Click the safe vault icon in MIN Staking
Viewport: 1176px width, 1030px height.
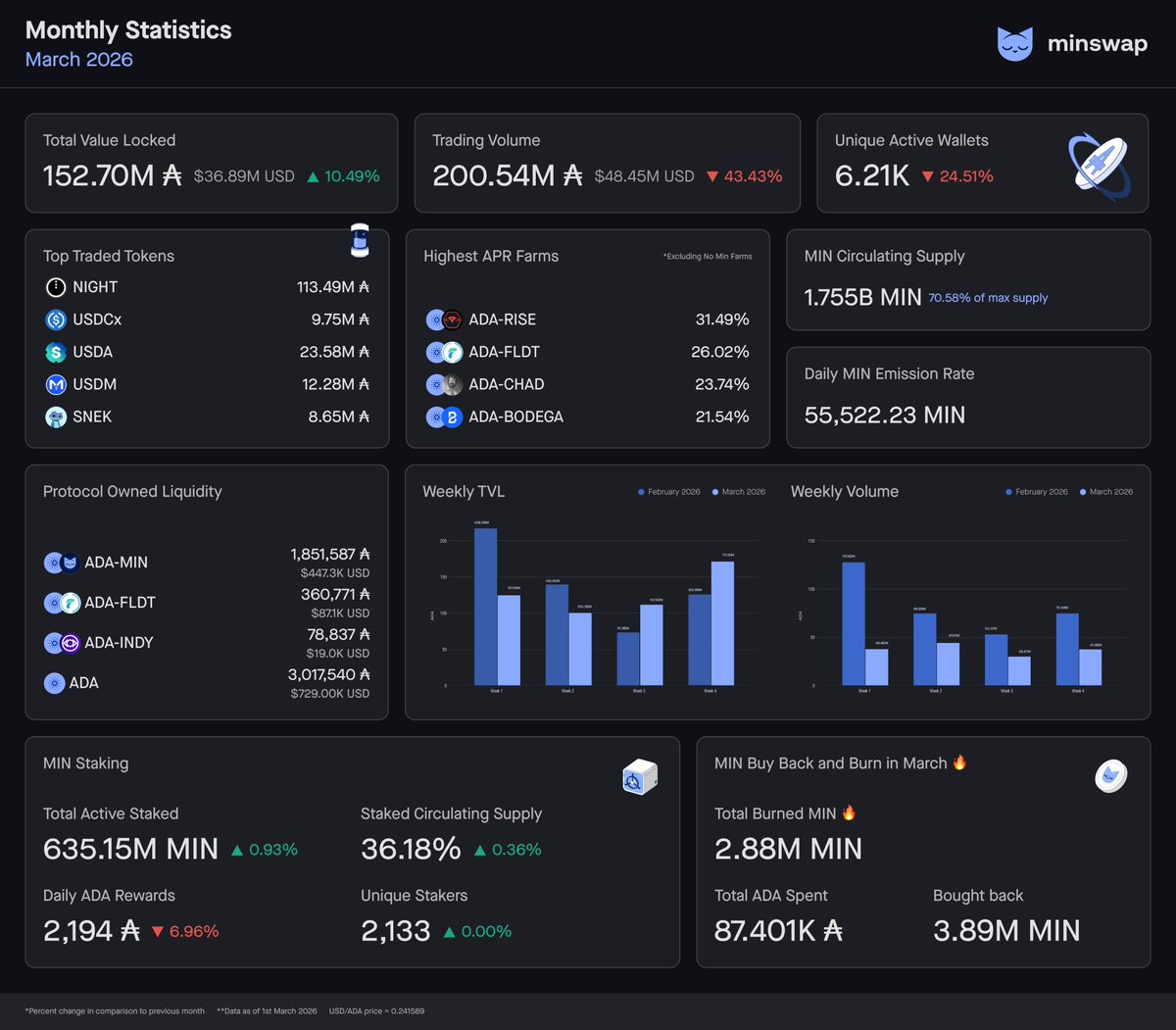pyautogui.click(x=639, y=777)
